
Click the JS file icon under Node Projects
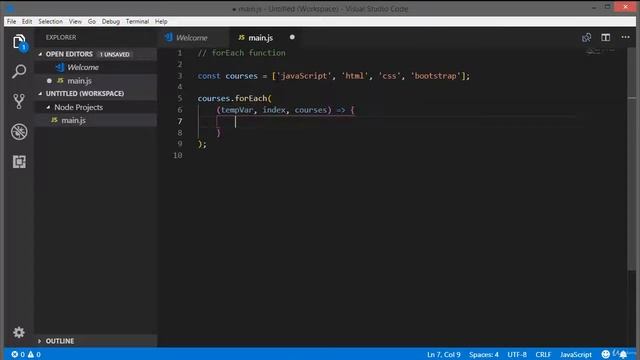pyautogui.click(x=54, y=120)
